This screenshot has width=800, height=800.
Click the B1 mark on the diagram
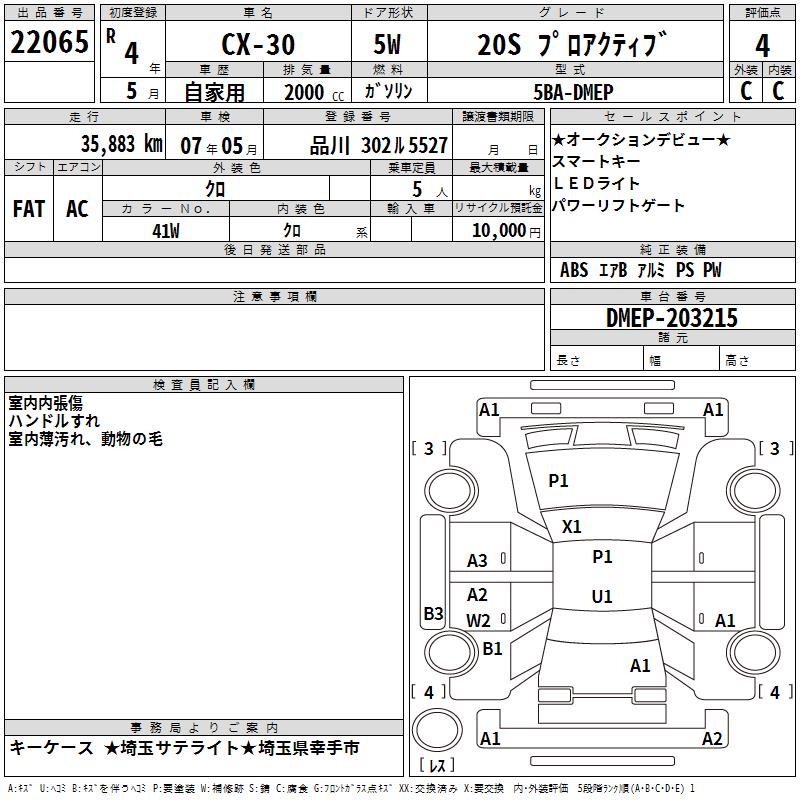[492, 649]
